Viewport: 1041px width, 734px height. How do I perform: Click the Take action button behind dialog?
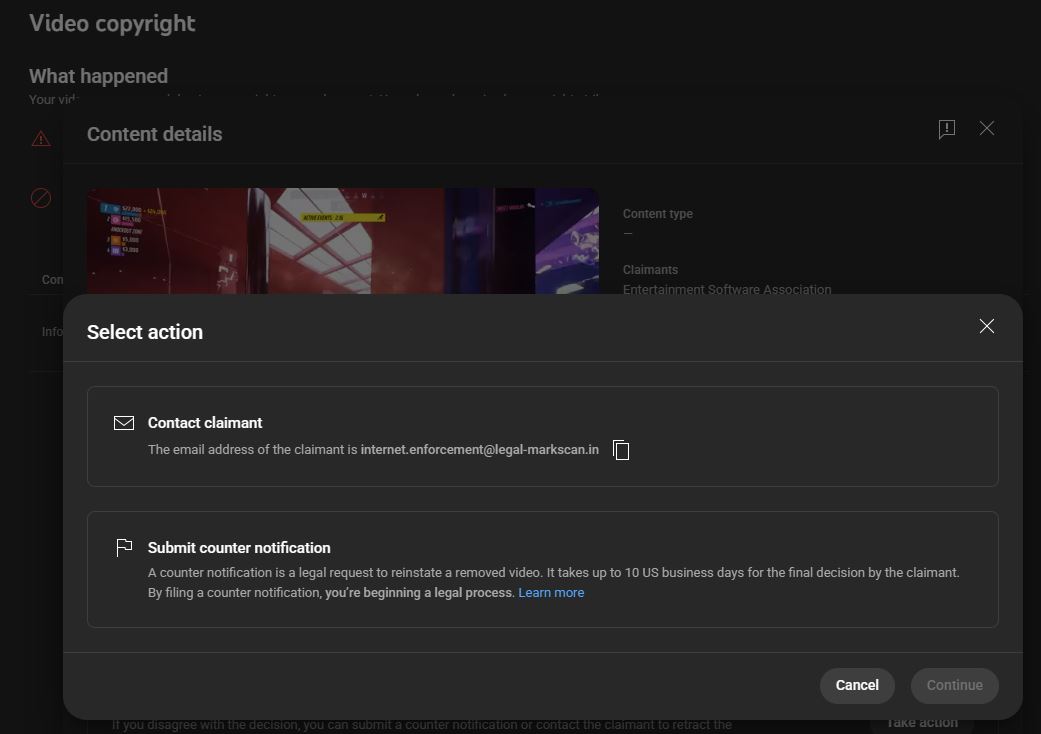922,723
